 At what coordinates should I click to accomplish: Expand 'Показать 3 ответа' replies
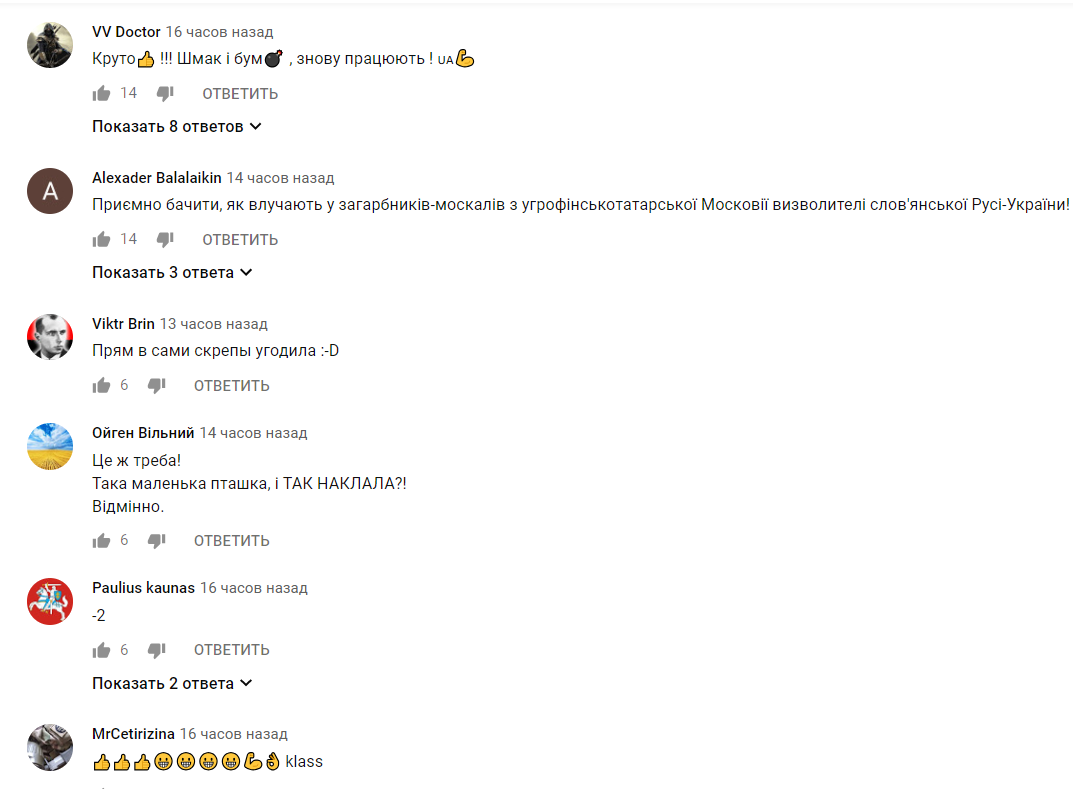(x=172, y=272)
